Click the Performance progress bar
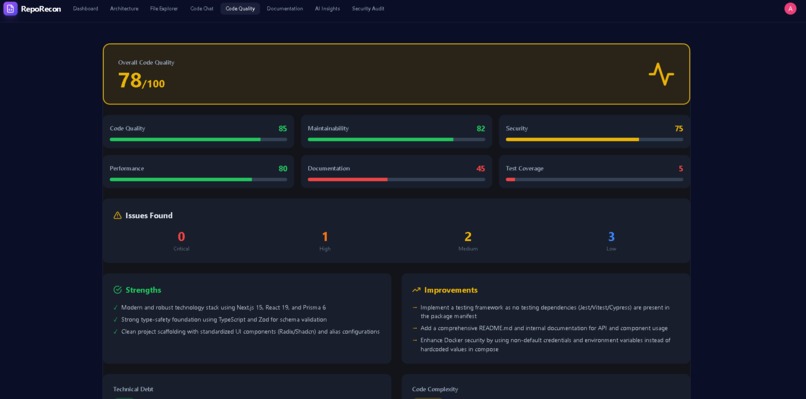The width and height of the screenshot is (806, 399). pos(198,179)
